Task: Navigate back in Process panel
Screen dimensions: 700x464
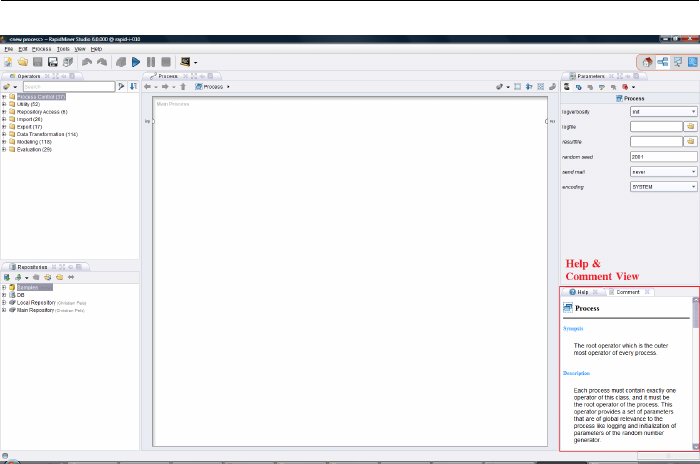Action: (x=147, y=87)
